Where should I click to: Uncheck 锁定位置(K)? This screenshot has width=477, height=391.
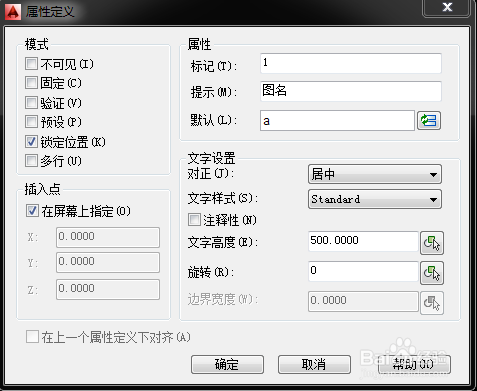pos(31,142)
